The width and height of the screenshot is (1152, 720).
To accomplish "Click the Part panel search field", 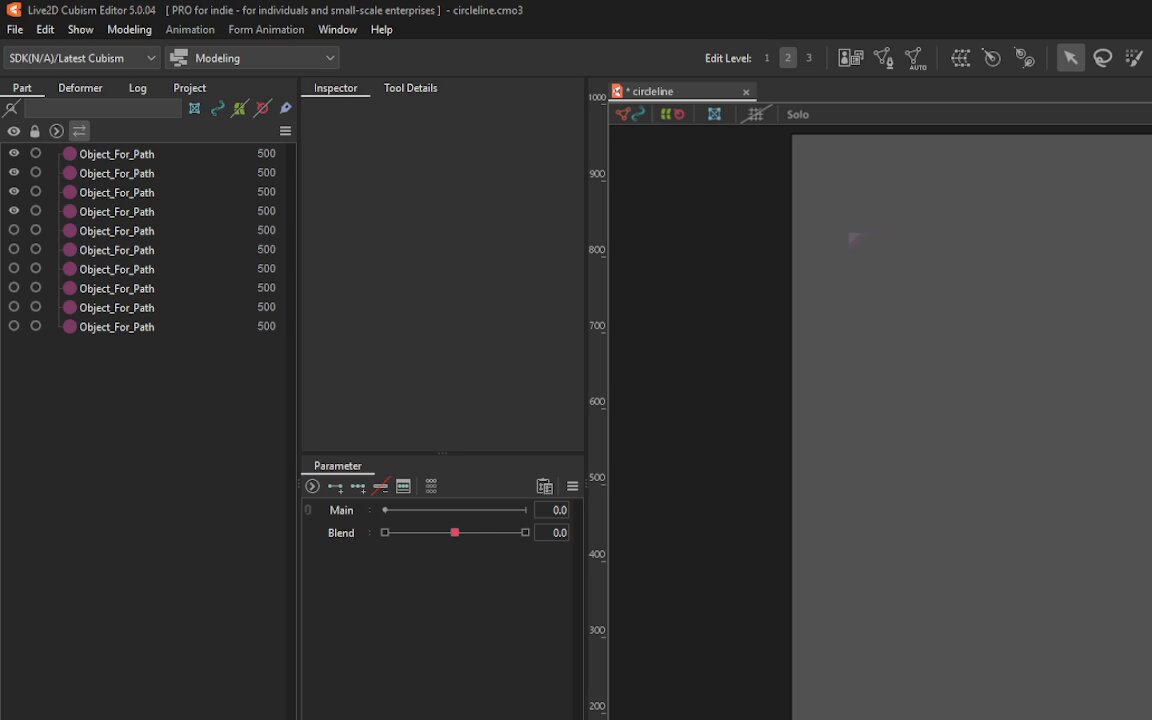I will 103,109.
